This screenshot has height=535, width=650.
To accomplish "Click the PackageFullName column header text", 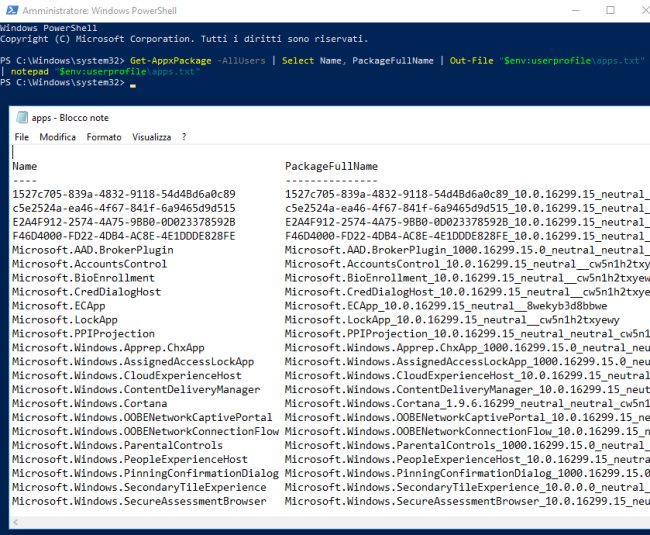I will pyautogui.click(x=331, y=167).
